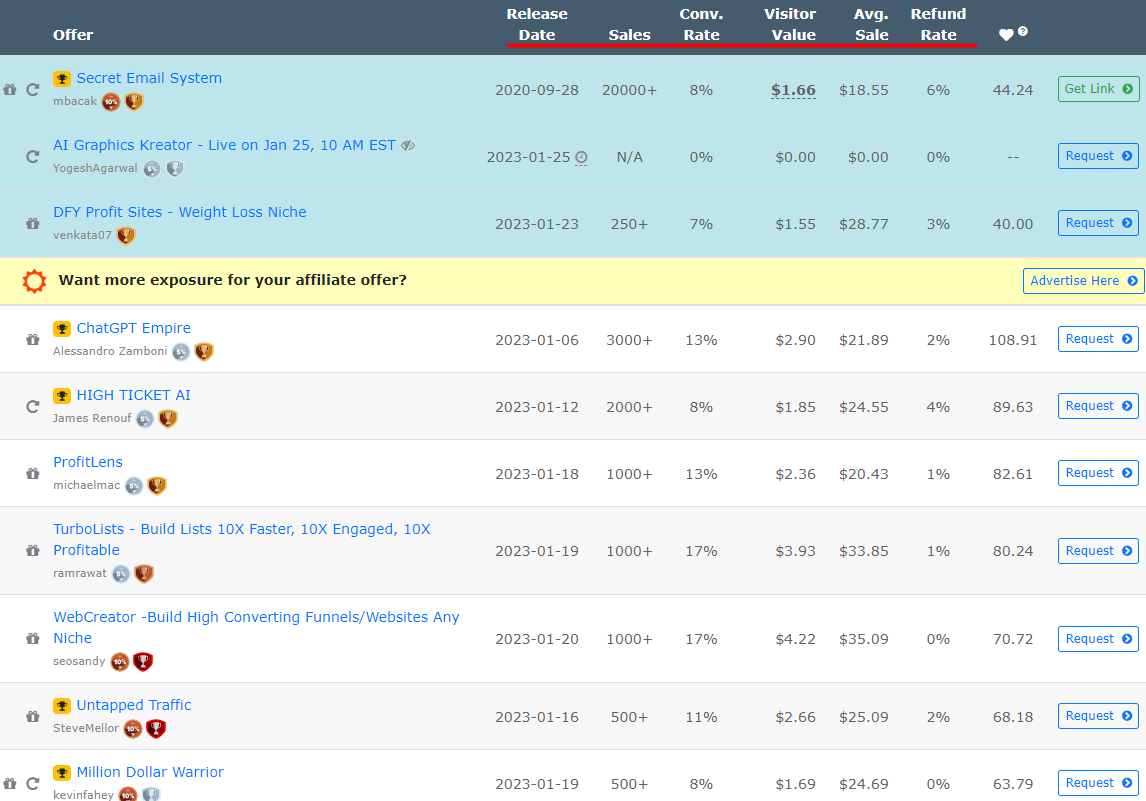The height and width of the screenshot is (801, 1146).
Task: Click gift icon beside WebCreator offer
Action: [x=32, y=639]
